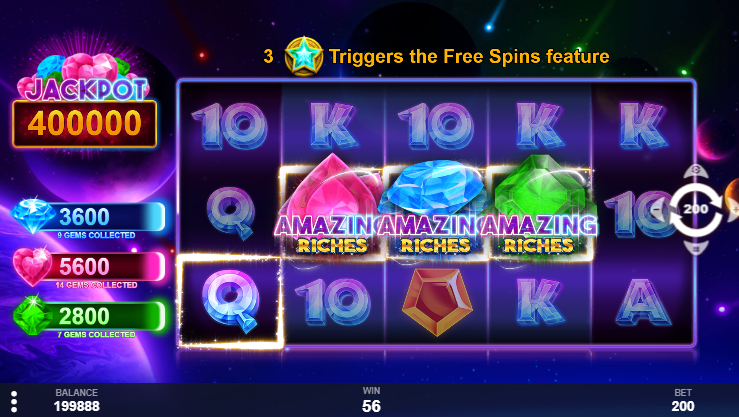Click the highlighted Q symbol on first reel
739x417 pixels.
(x=230, y=301)
